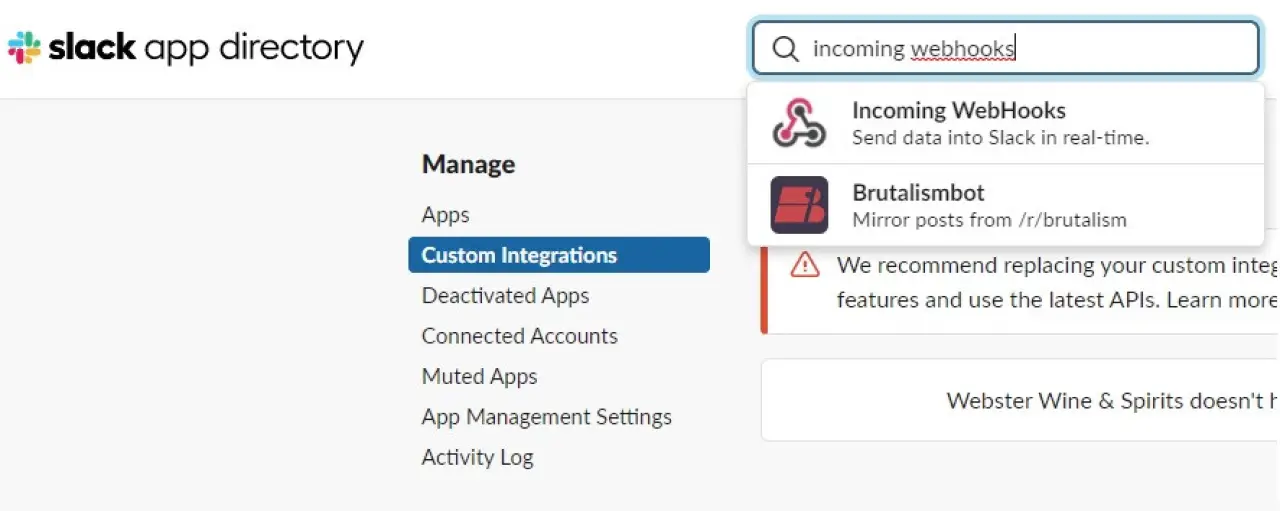Open Muted Apps list
The width and height of the screenshot is (1280, 511).
tap(479, 376)
